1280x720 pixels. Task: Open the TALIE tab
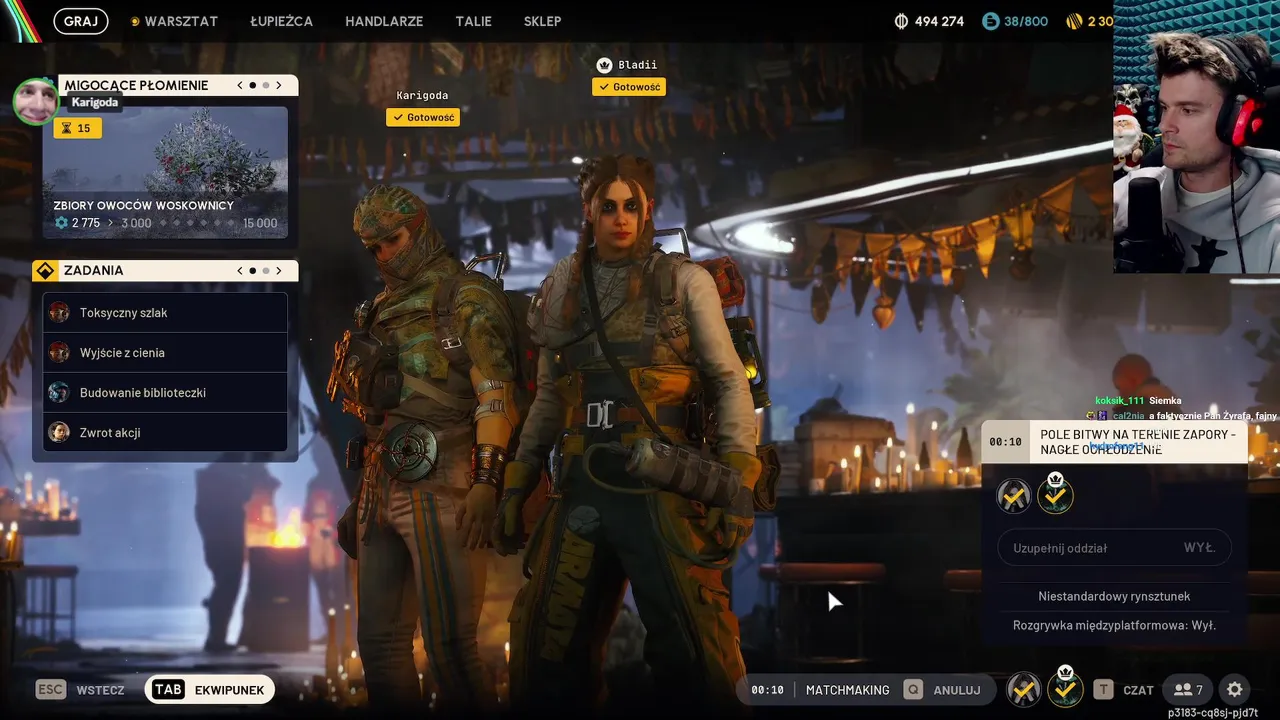[473, 21]
